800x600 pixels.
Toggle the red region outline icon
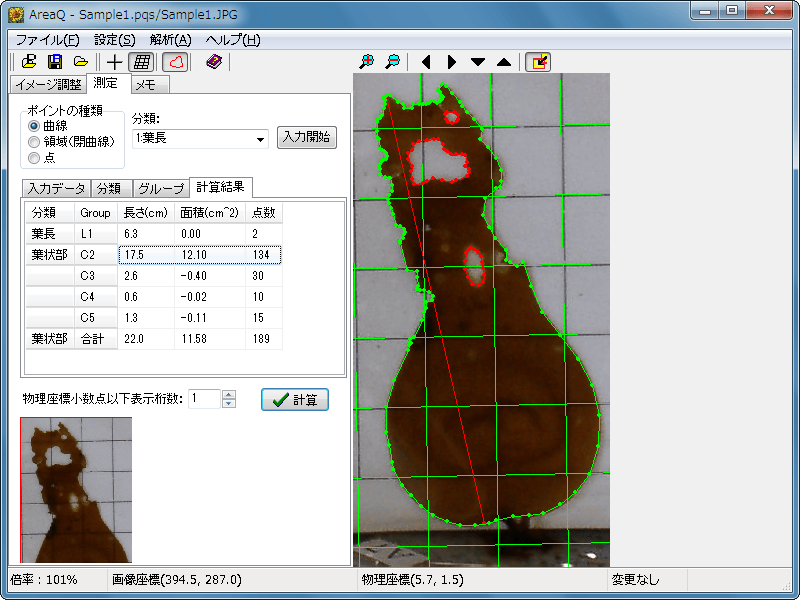click(175, 62)
